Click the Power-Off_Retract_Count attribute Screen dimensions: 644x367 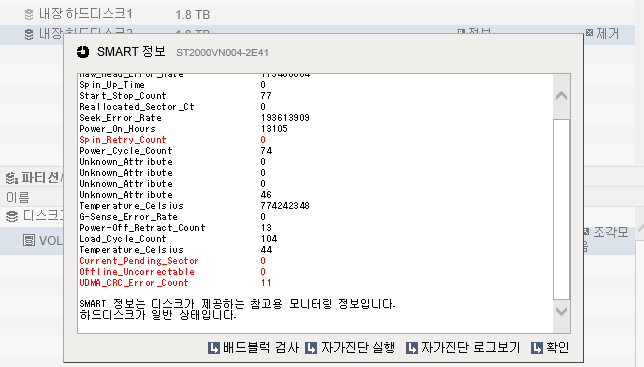pos(142,228)
